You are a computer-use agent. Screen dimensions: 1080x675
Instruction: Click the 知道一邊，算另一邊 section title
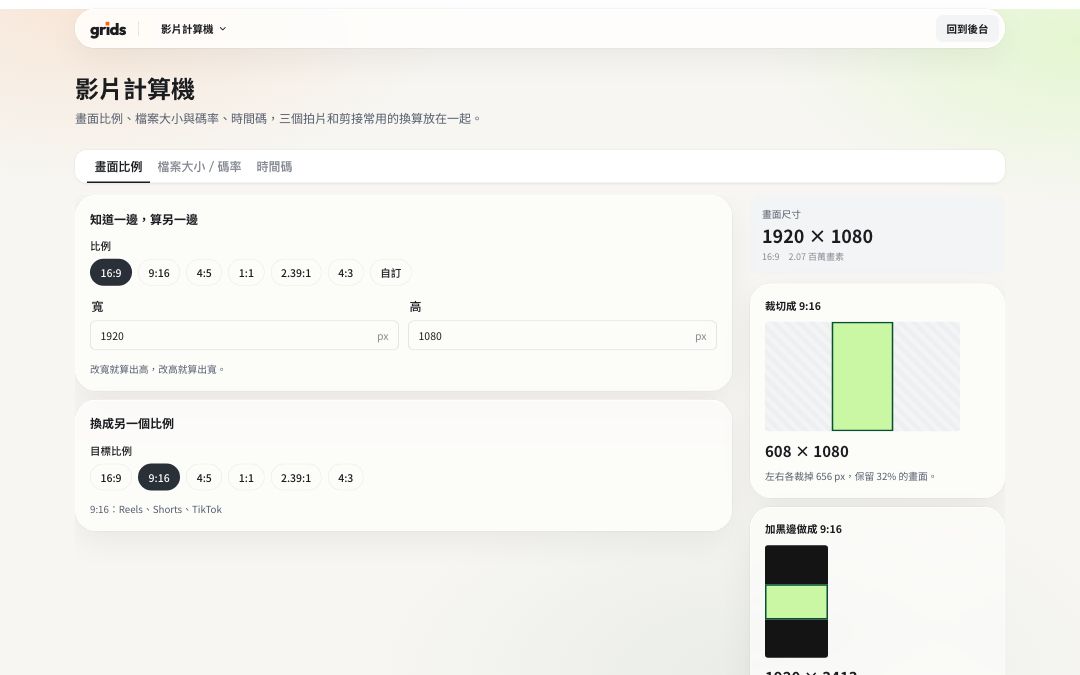pos(144,220)
